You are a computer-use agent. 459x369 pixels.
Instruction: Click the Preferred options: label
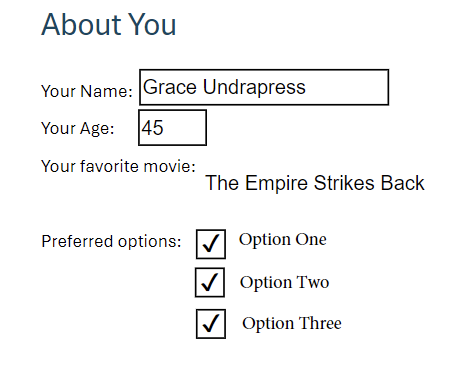pos(111,241)
